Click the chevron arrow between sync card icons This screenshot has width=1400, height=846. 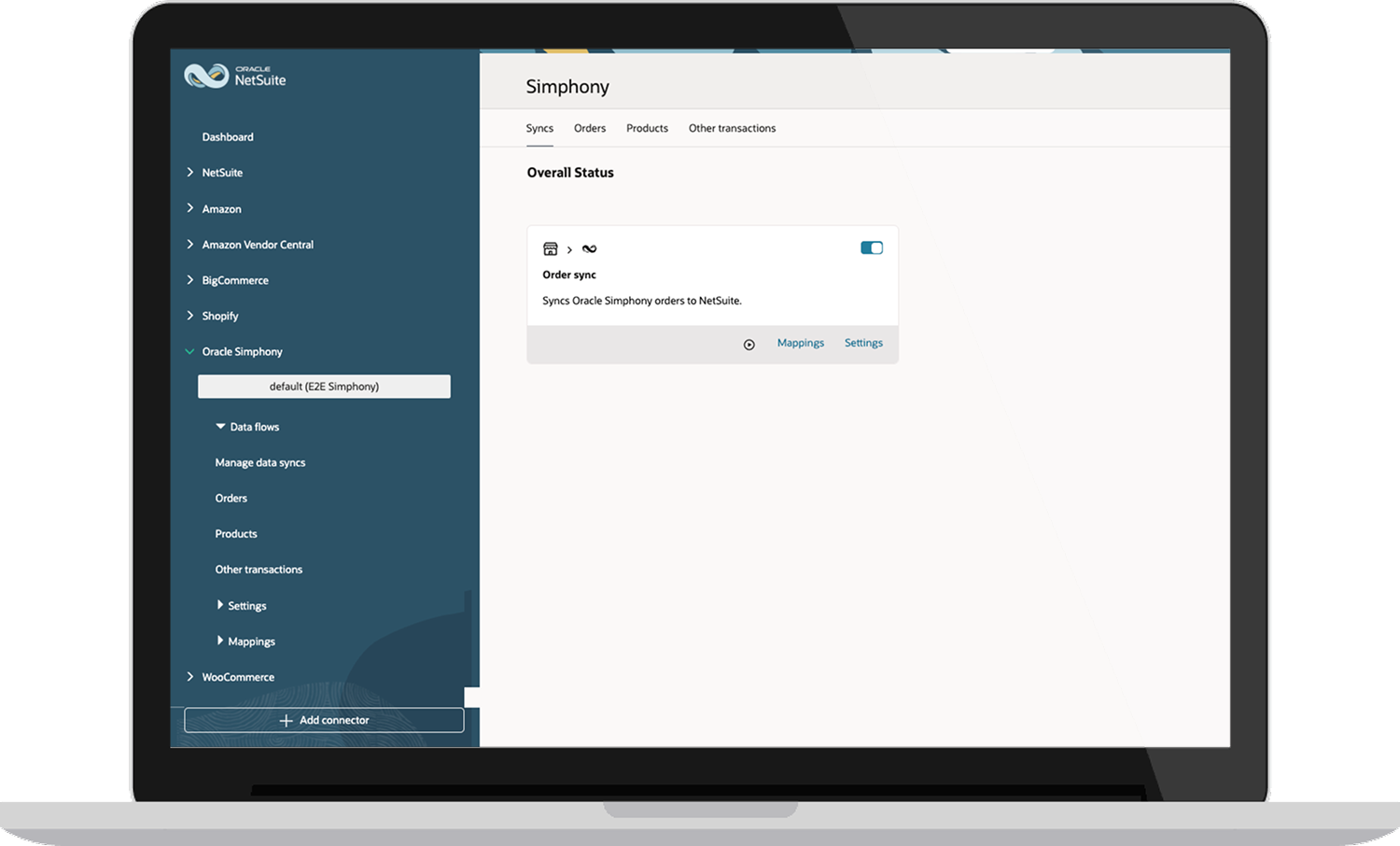pos(569,250)
